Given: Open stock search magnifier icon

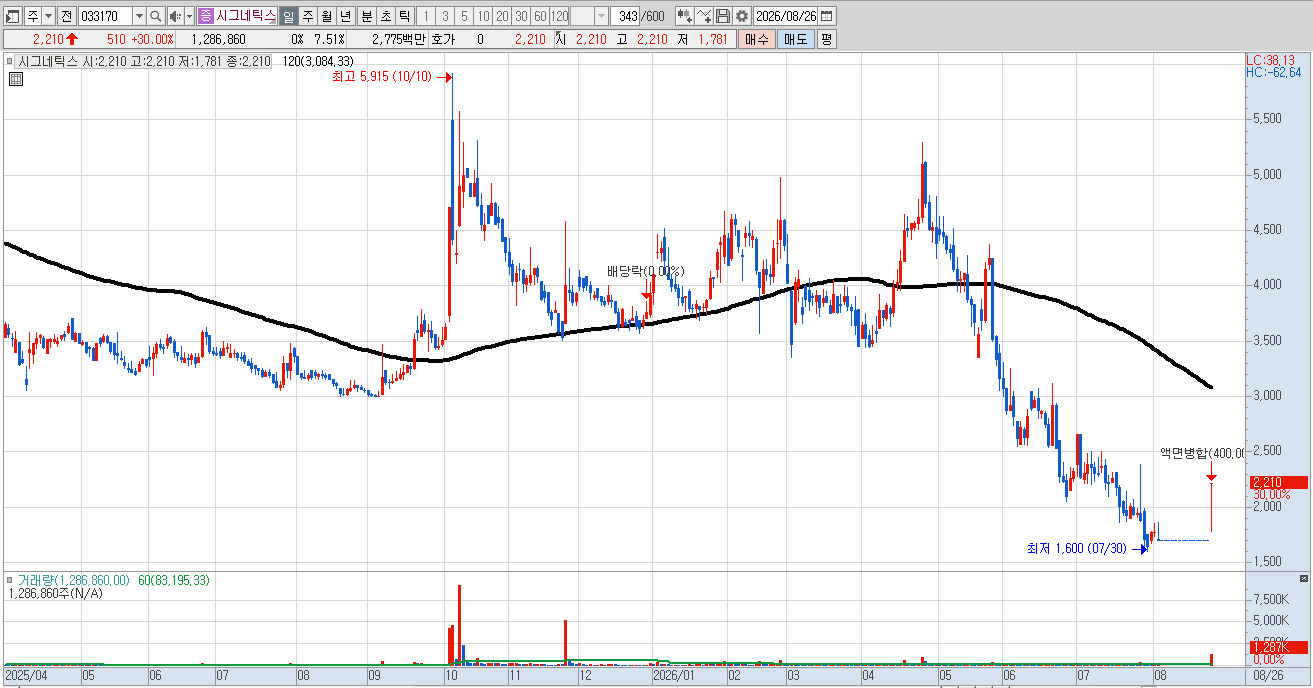Looking at the screenshot, I should (156, 16).
